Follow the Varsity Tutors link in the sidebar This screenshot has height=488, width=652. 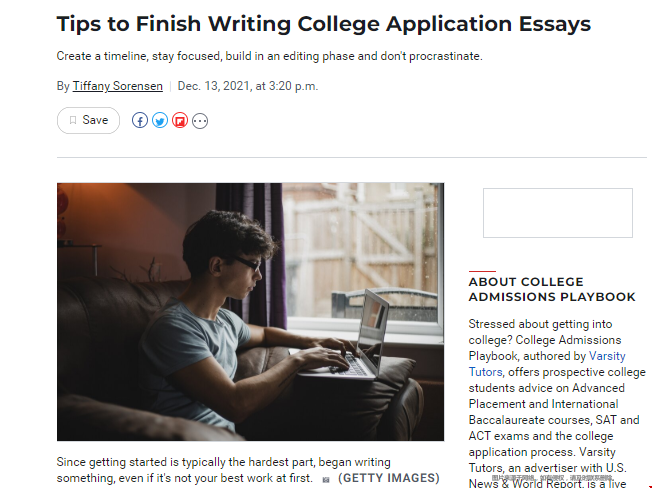(x=547, y=364)
